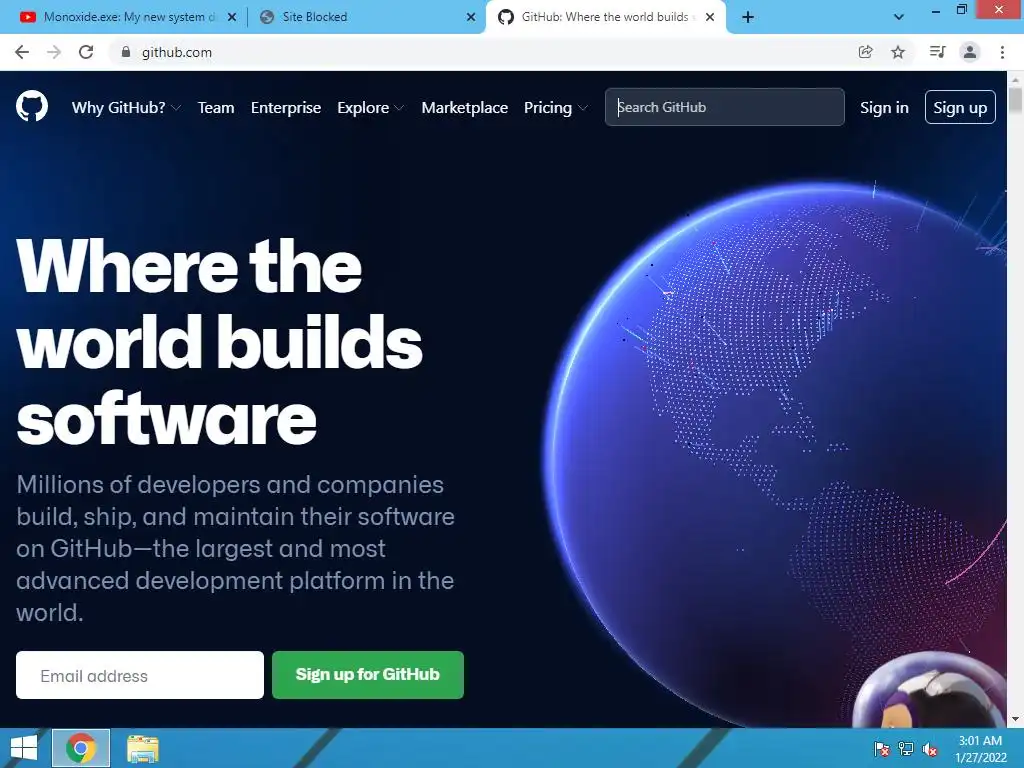Switch to the Site Blocked tab

point(366,17)
